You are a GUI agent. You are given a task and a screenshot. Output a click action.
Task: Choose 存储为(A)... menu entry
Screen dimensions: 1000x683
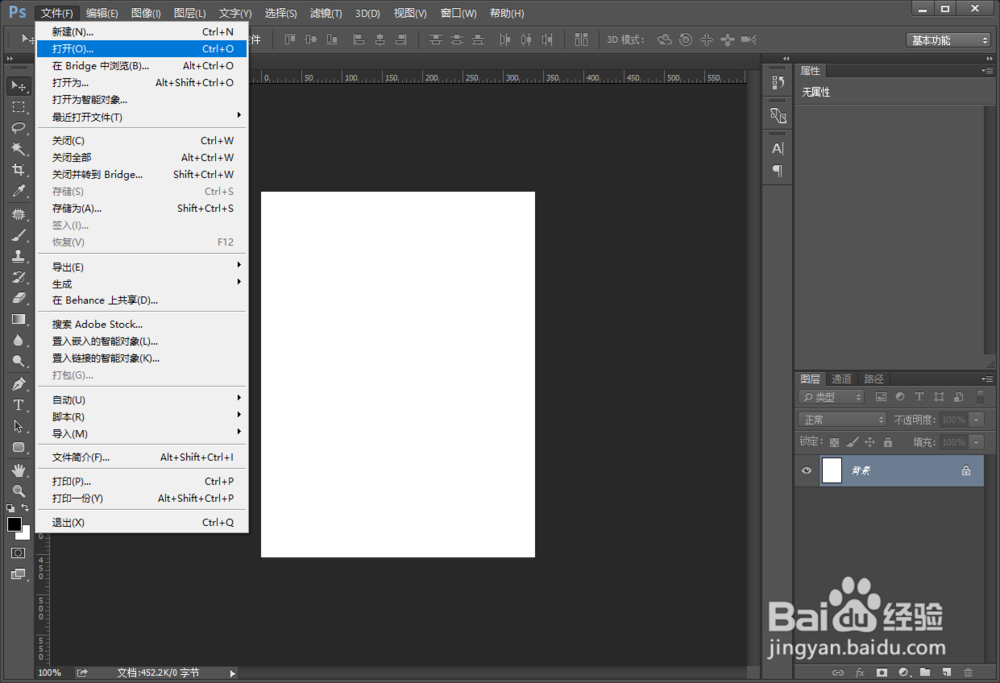(x=142, y=208)
